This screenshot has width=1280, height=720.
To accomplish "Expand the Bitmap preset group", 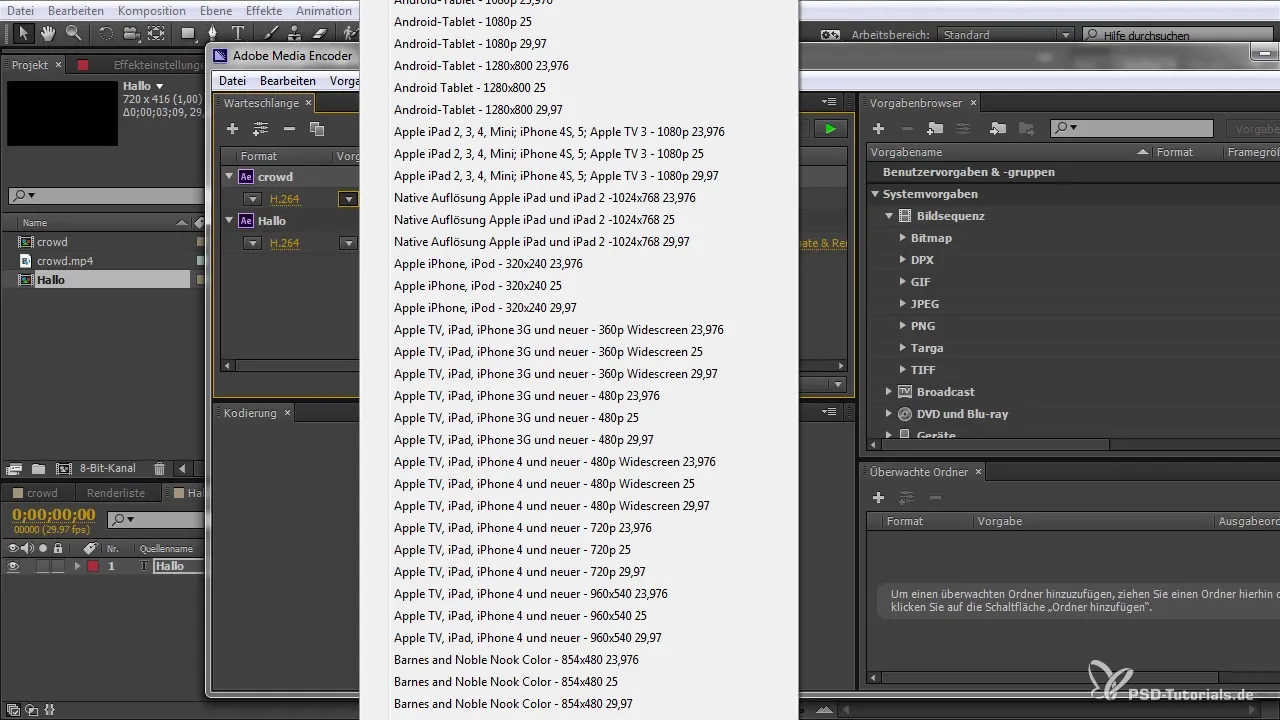I will click(x=902, y=238).
